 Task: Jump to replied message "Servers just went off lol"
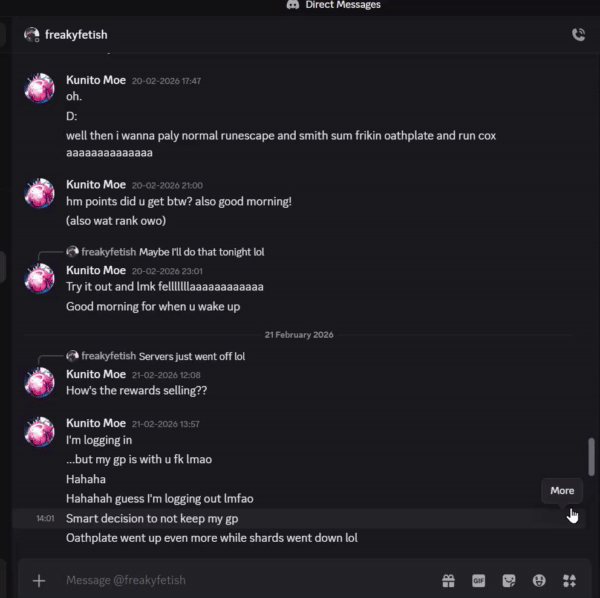(191, 356)
